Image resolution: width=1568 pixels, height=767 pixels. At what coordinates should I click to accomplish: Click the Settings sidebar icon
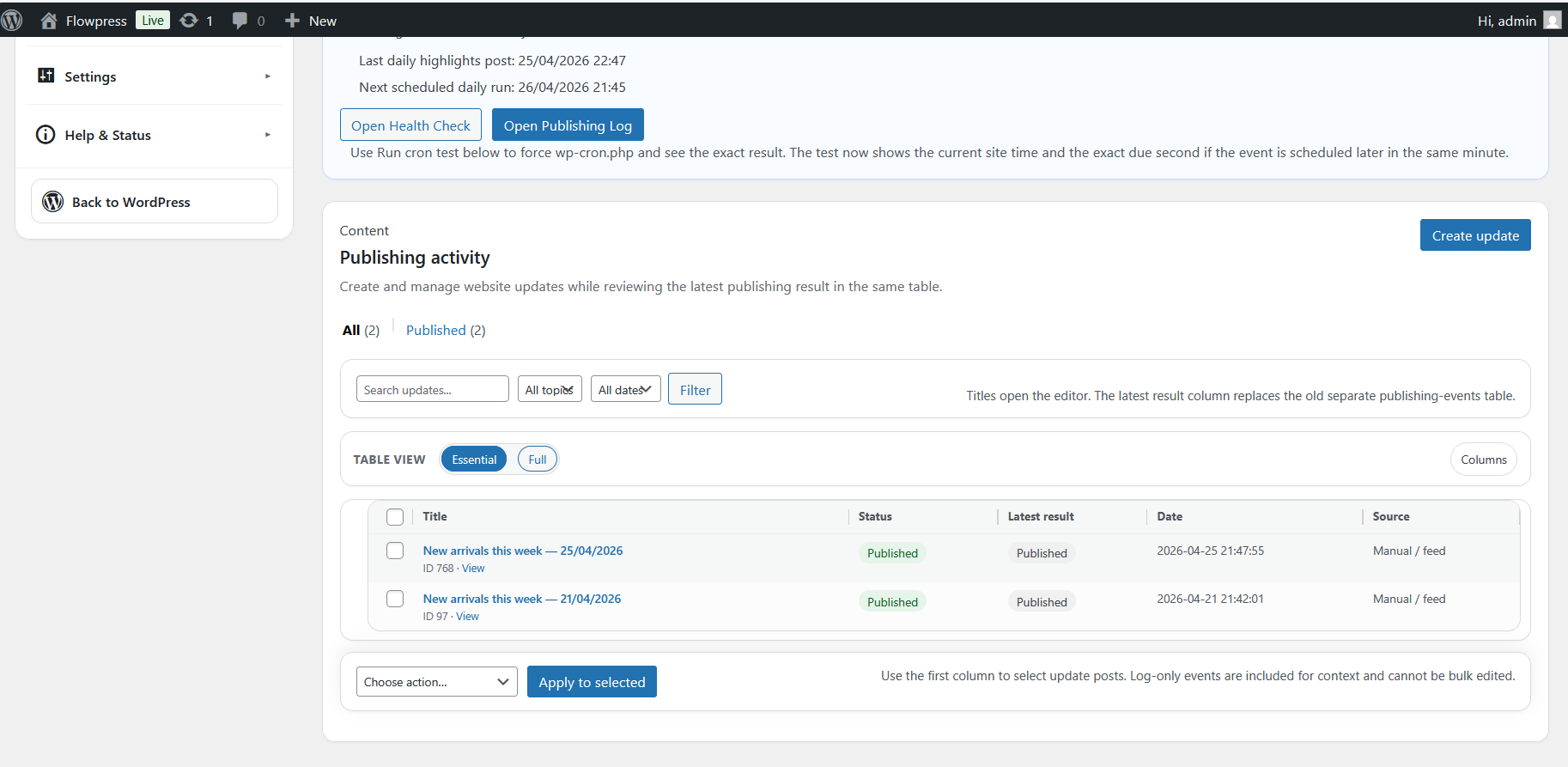(46, 76)
